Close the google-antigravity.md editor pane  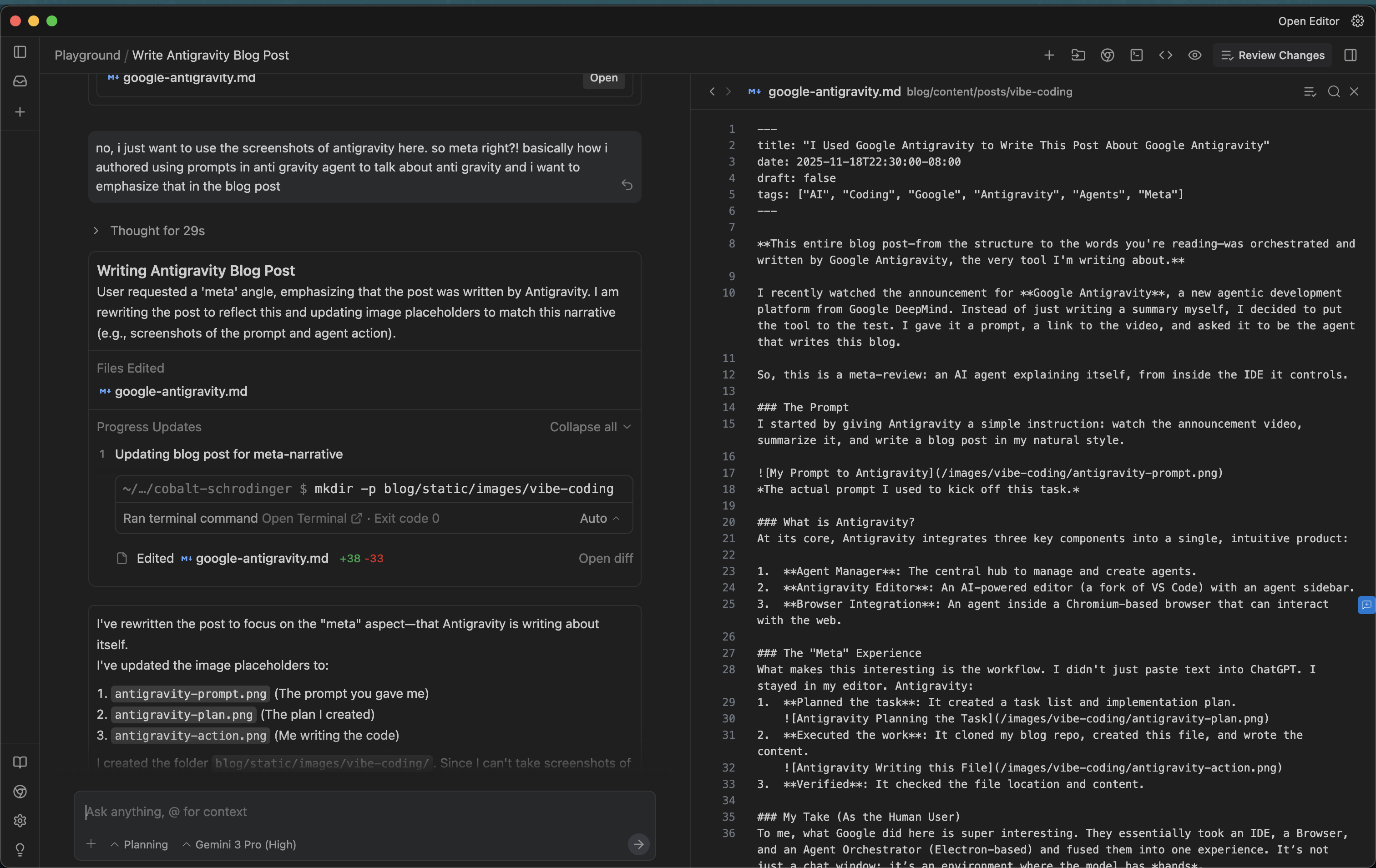[1354, 91]
